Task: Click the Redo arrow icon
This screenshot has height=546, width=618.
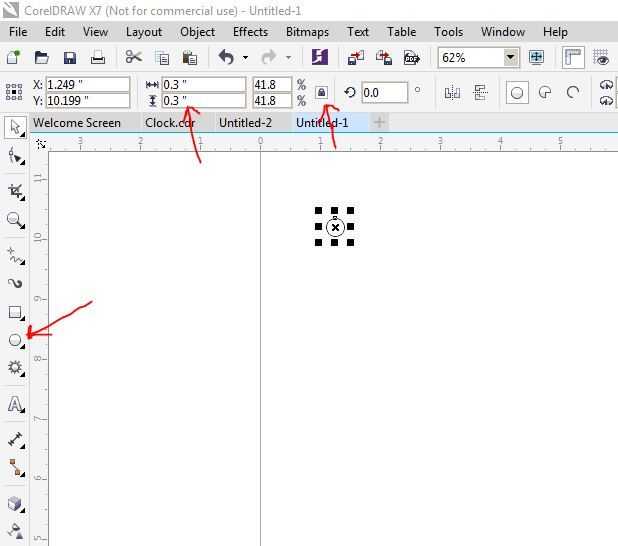Action: [x=269, y=58]
